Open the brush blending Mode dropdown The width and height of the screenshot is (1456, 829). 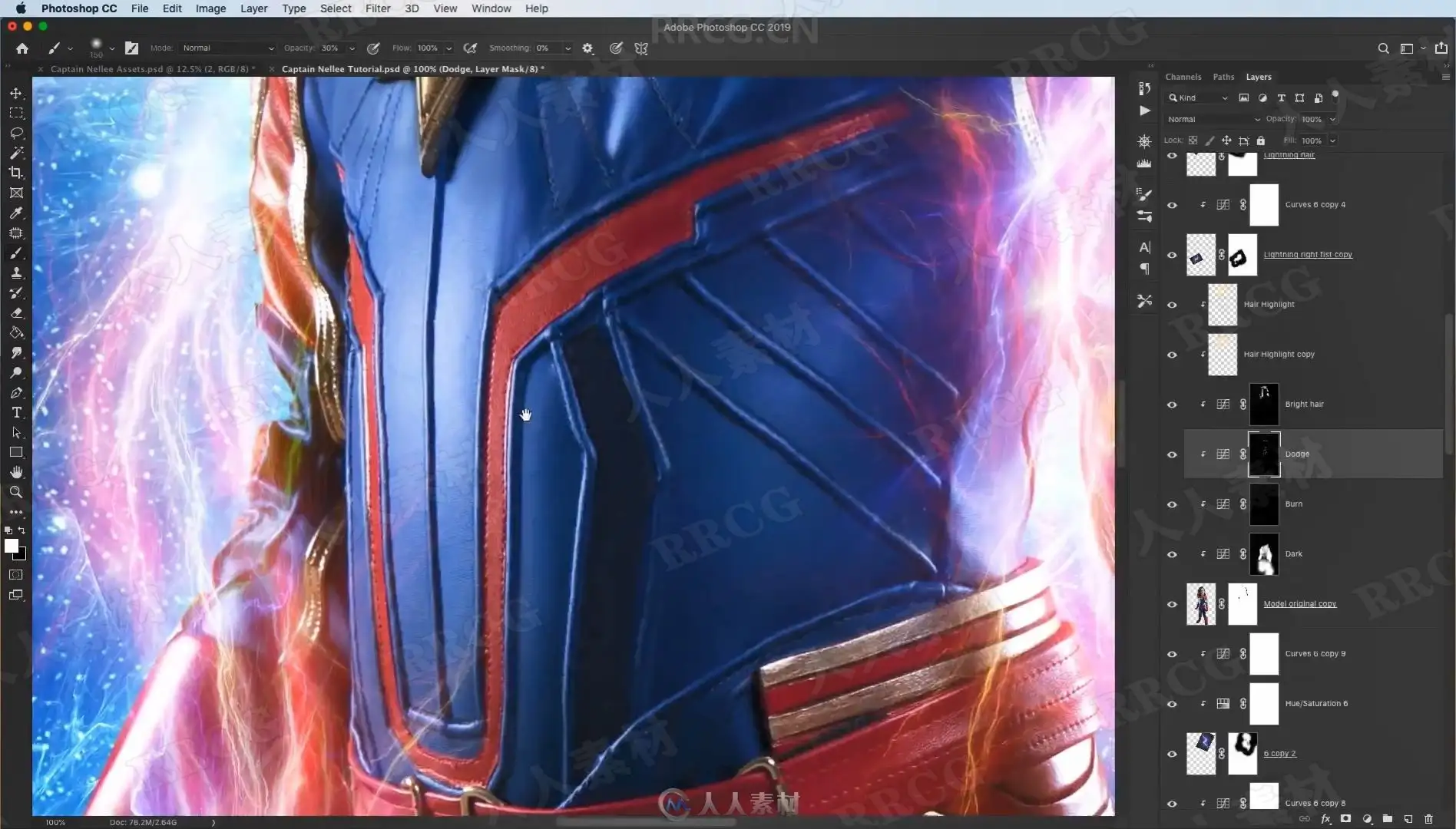tap(227, 48)
